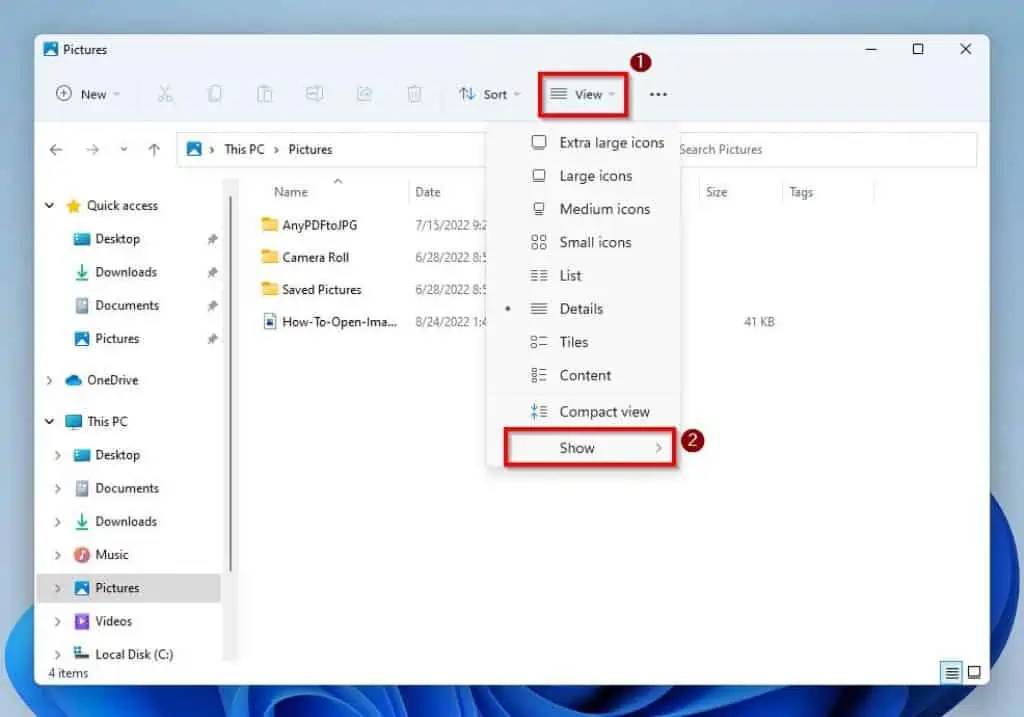Open OneDrive in navigation pane

coord(112,380)
